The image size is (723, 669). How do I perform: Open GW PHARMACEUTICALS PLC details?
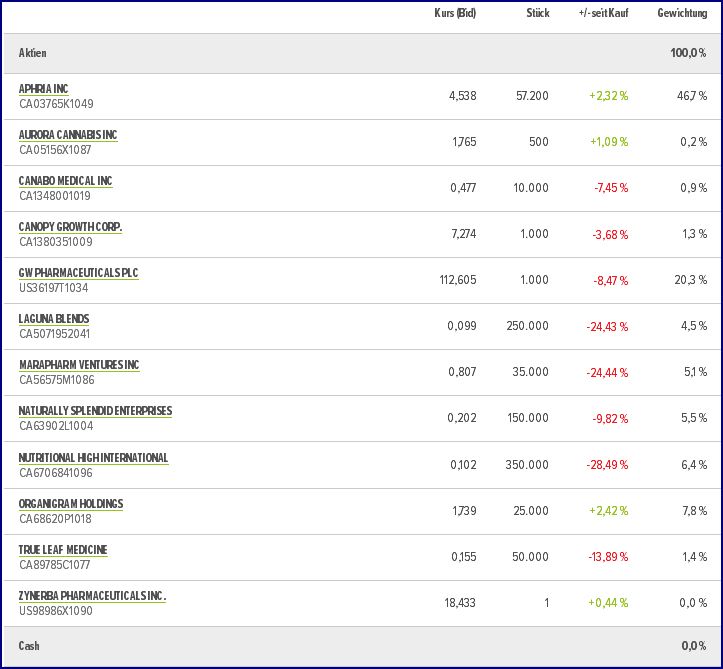click(78, 273)
